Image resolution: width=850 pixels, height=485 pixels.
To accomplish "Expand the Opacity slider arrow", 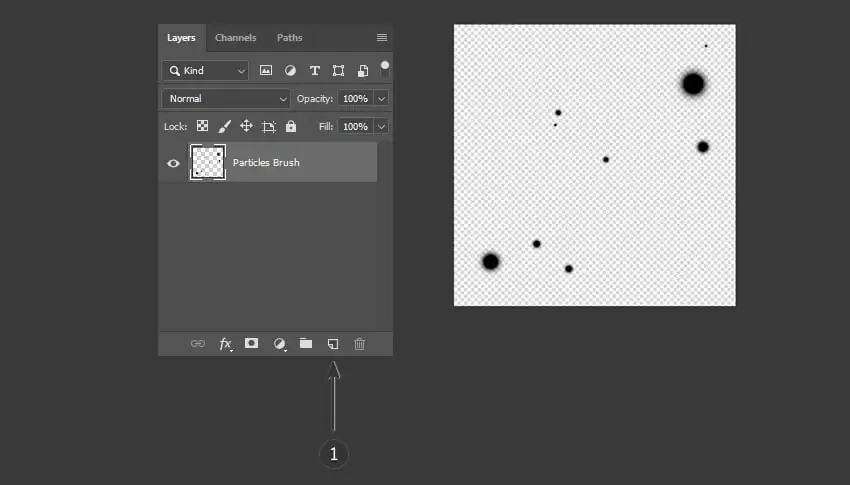I will 382,99.
